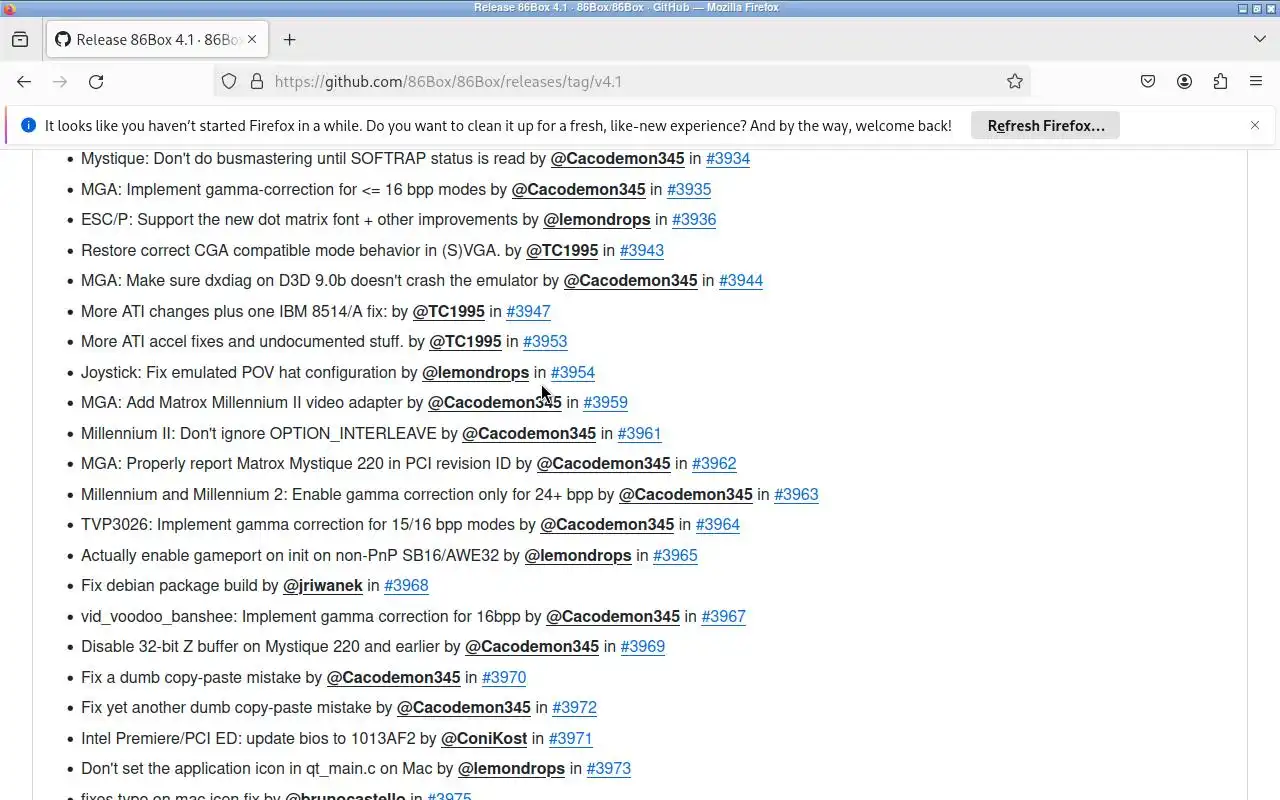The height and width of the screenshot is (800, 1280).
Task: Open pull request #3936
Action: coord(694,220)
